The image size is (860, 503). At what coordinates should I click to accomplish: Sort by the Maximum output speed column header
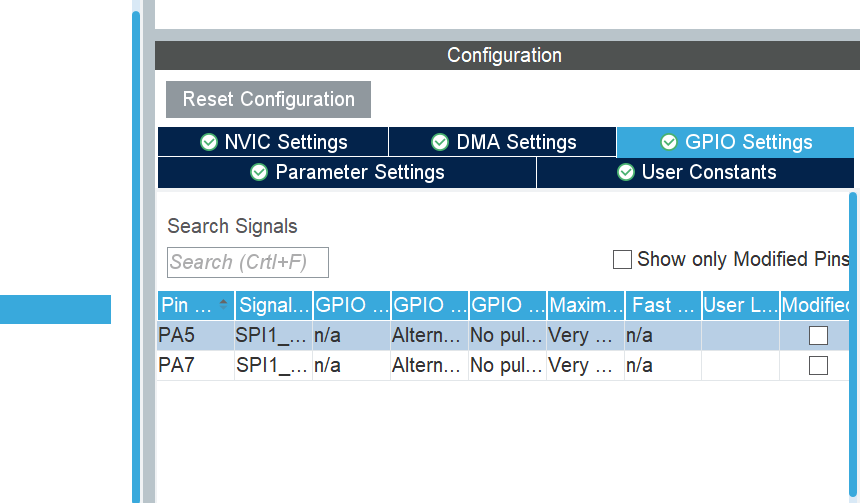pos(586,305)
